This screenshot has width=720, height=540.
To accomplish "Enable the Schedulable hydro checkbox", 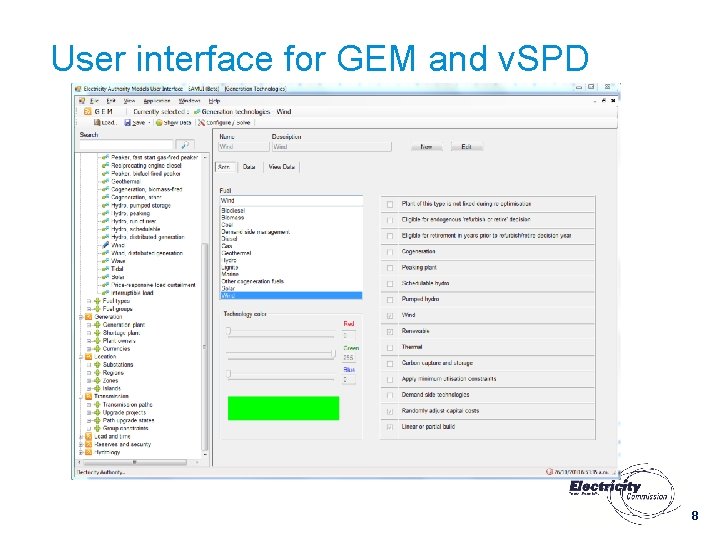I will 390,284.
